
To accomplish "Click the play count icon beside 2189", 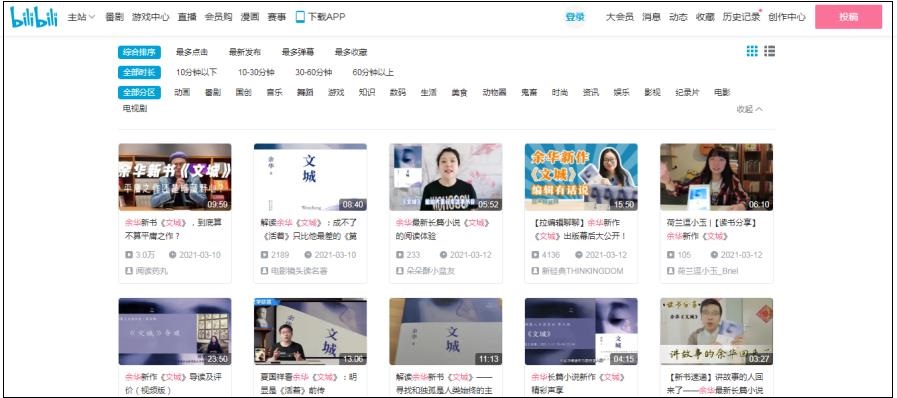I will coord(264,255).
